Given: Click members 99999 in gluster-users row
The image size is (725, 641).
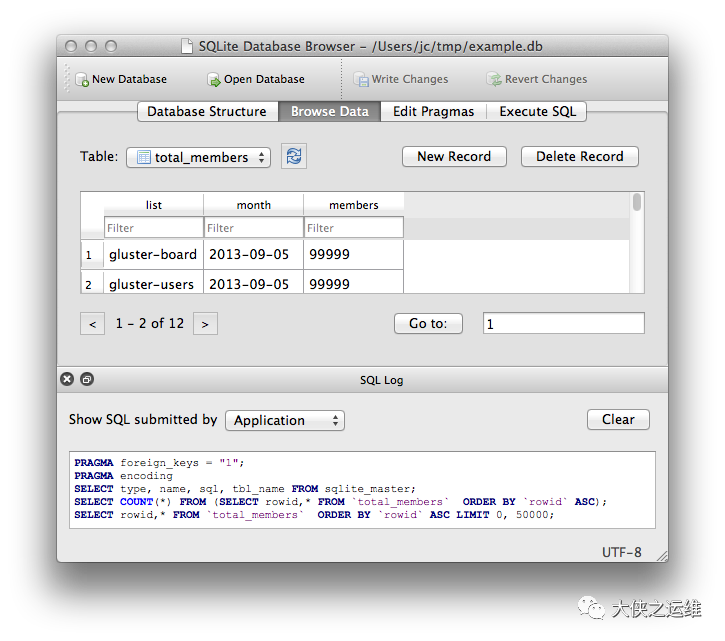Looking at the screenshot, I should (354, 282).
